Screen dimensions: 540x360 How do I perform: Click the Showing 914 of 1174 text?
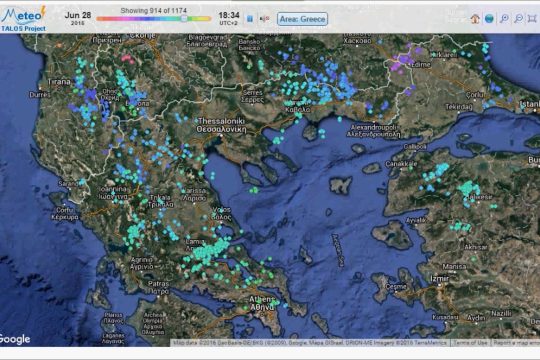[154, 11]
